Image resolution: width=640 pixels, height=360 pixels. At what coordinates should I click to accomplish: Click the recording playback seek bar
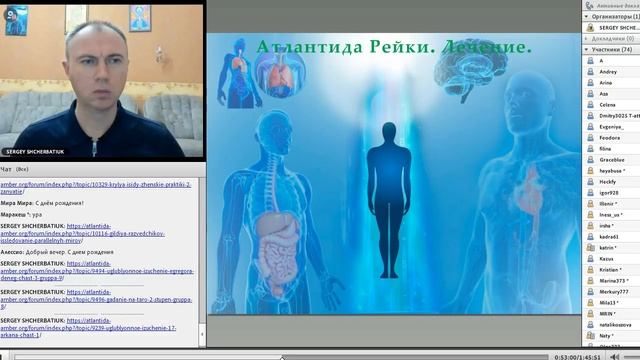pos(282,358)
